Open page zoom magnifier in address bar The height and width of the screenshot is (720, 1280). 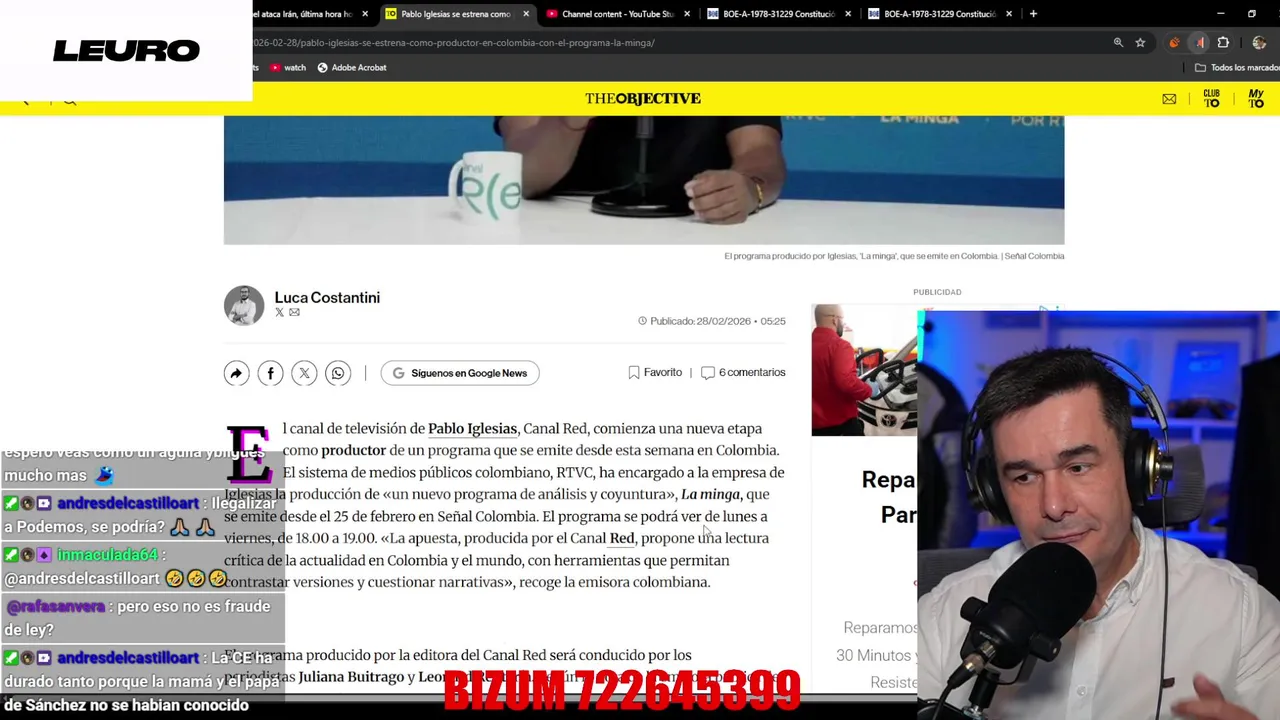pyautogui.click(x=1118, y=43)
